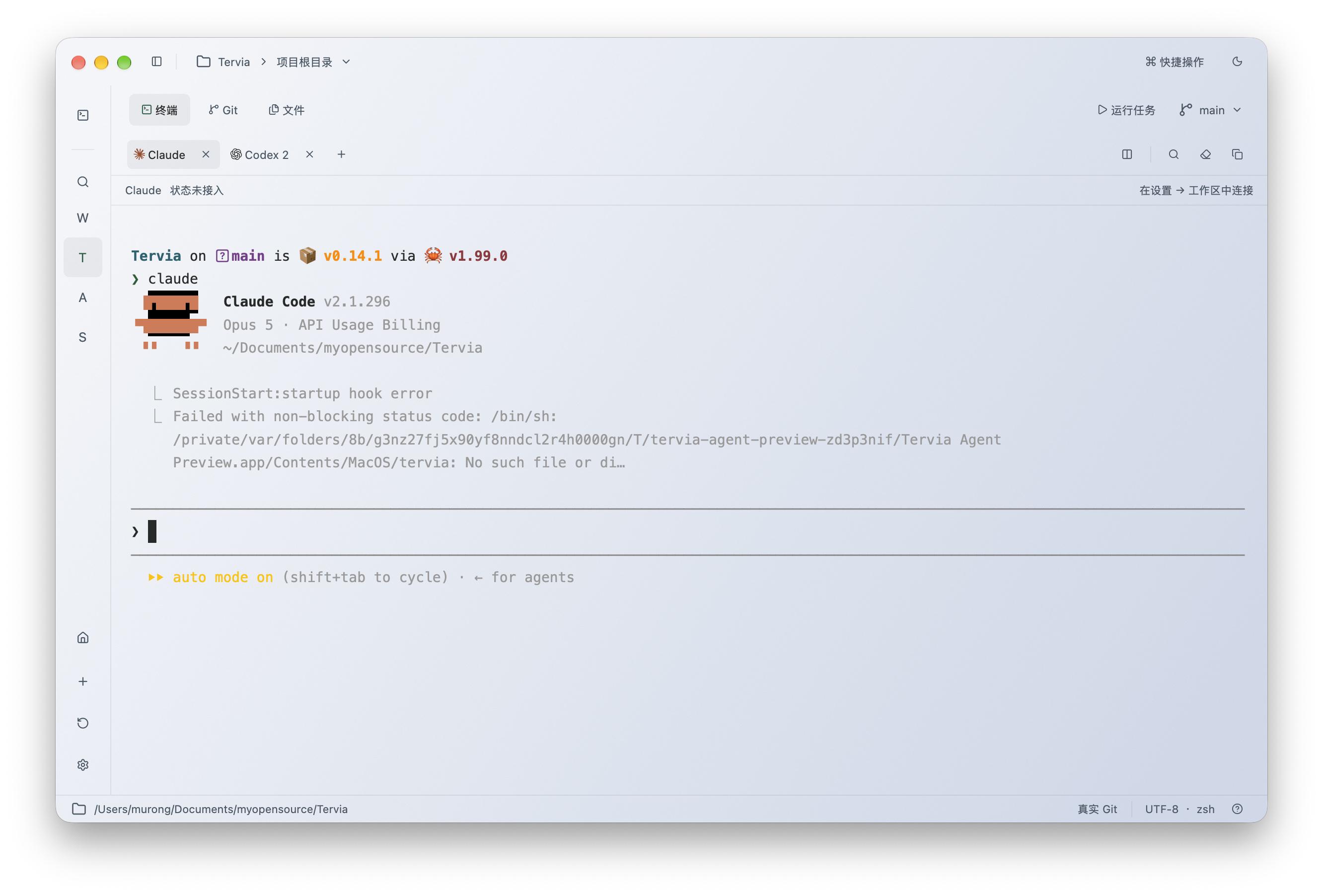Close the Claude terminal tab
Screen dimensions: 1323x896
tap(206, 154)
